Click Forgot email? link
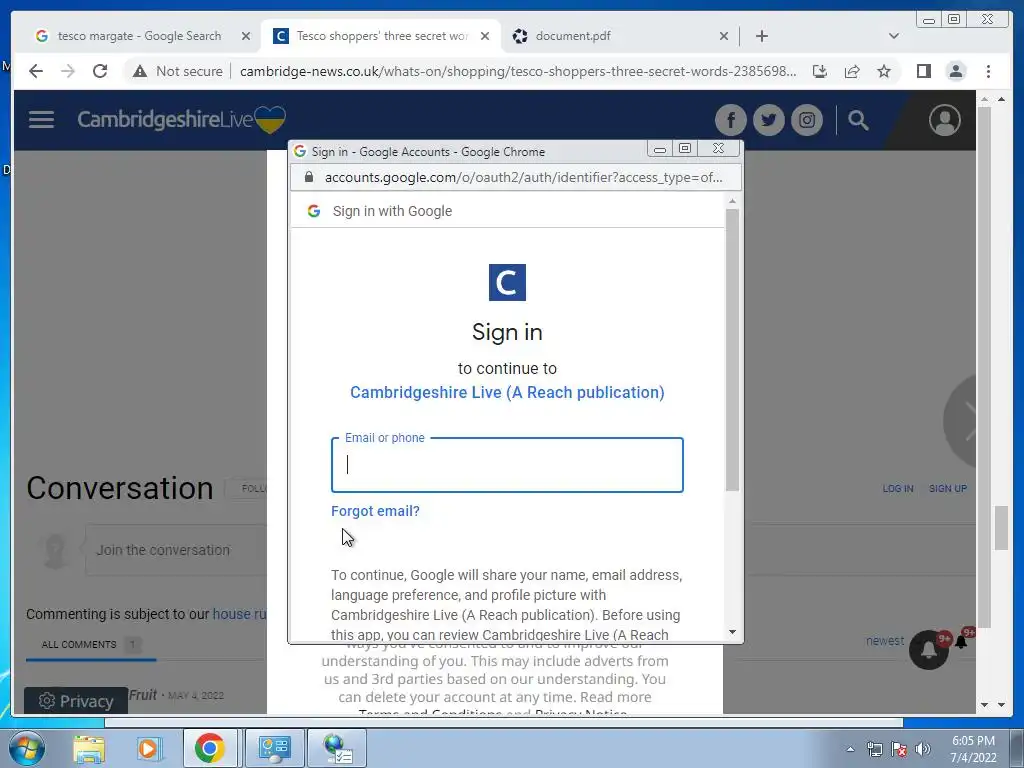This screenshot has height=768, width=1024. (376, 511)
